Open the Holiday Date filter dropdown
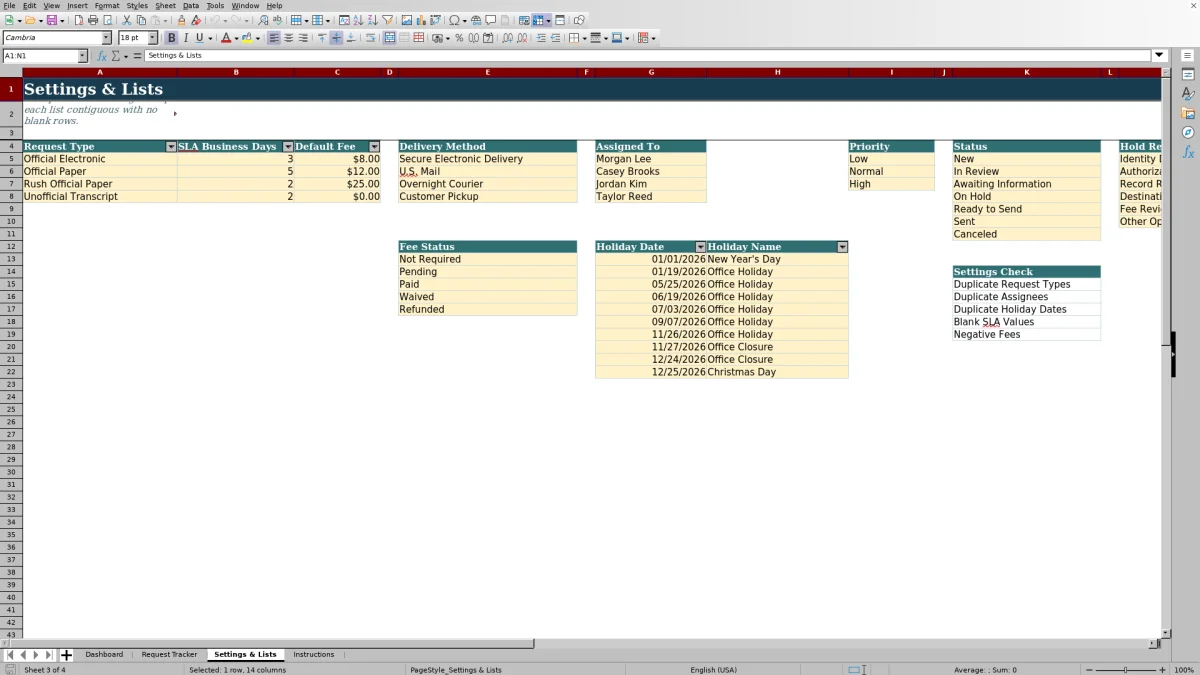The image size is (1200, 675). [700, 247]
